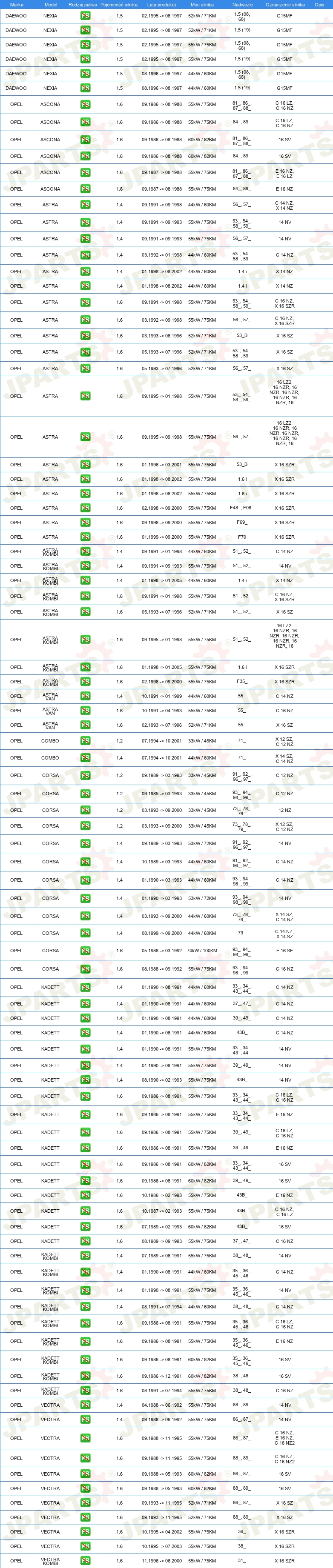Click fuel icon in Kadett Kombi 09.1986 -> 12.1991 row
The height and width of the screenshot is (1568, 333).
click(85, 1376)
